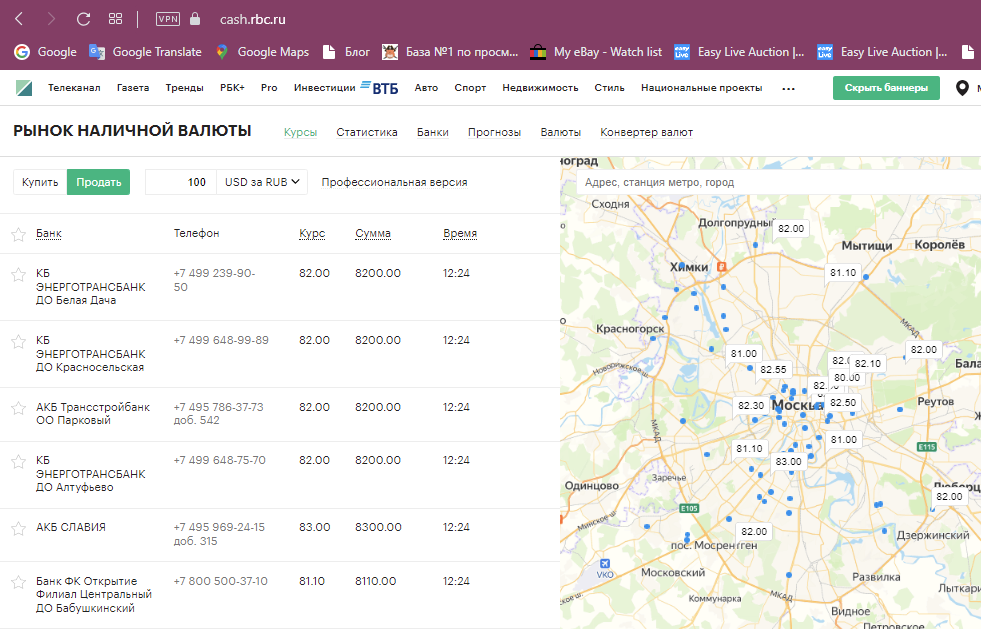Toggle favorite star for АКБ Трансстройбанк
Screen dimensions: 981x629
tap(18, 408)
